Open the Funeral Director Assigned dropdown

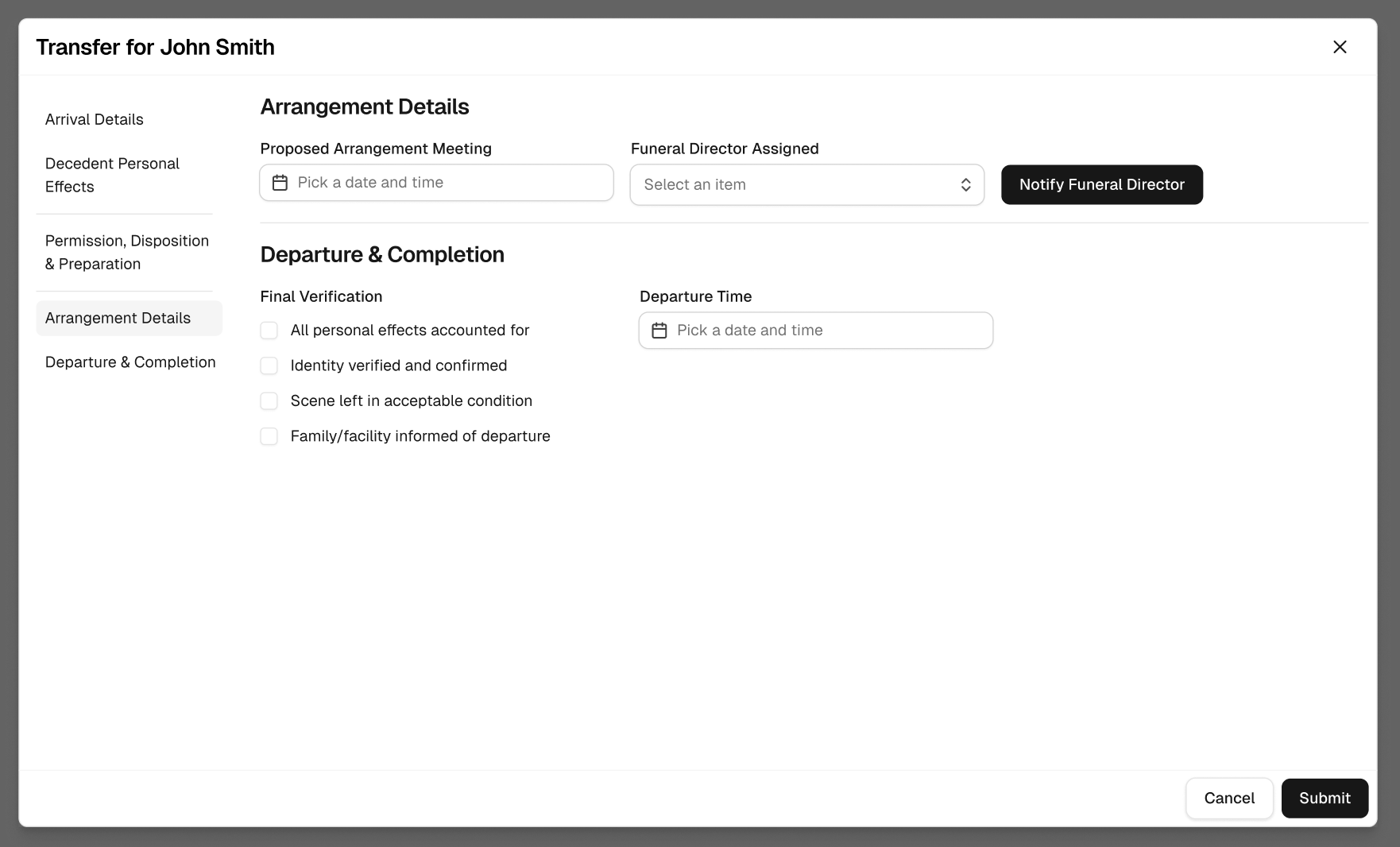[806, 184]
